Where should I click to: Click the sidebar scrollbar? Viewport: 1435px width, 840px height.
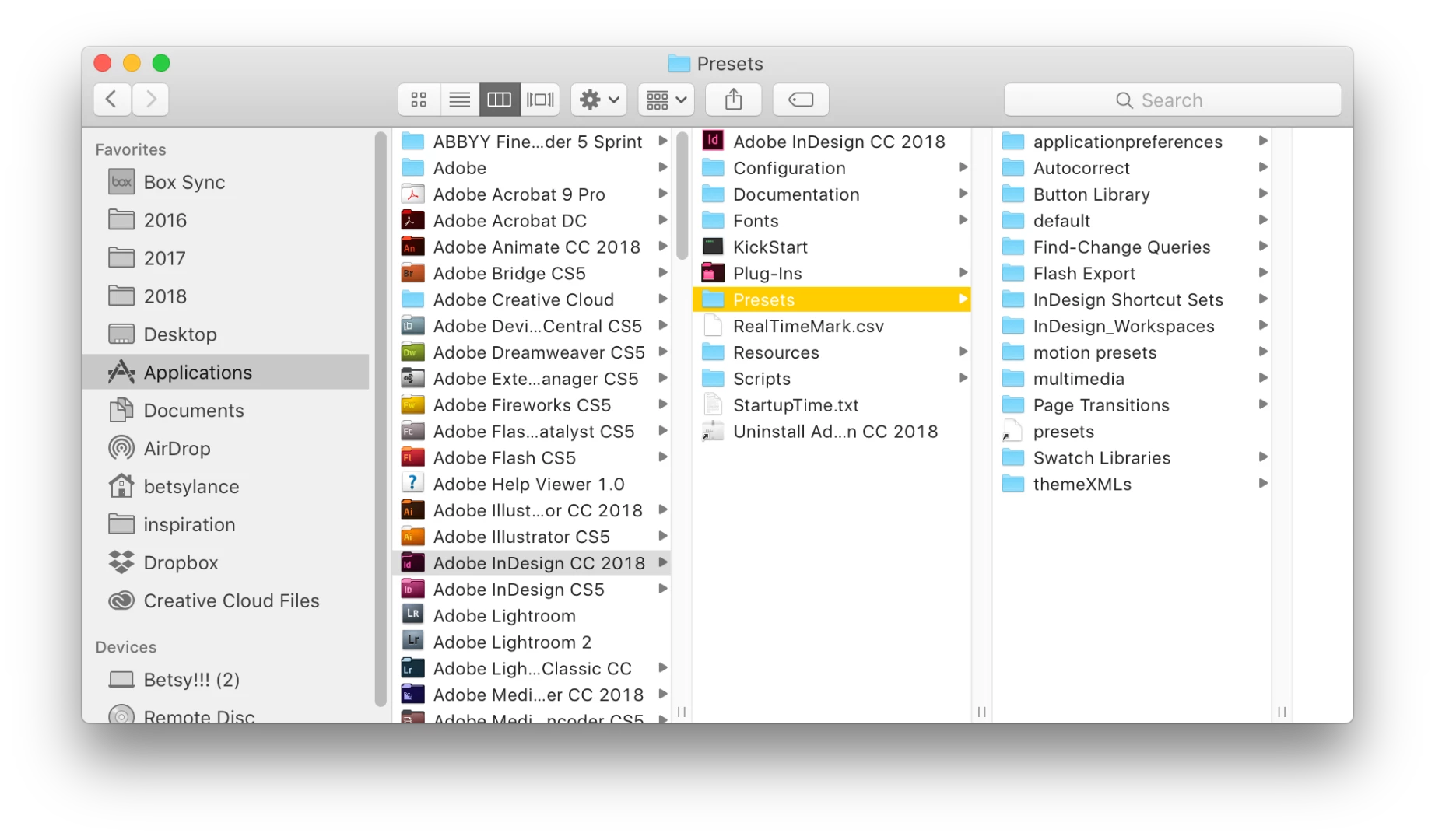coord(381,418)
